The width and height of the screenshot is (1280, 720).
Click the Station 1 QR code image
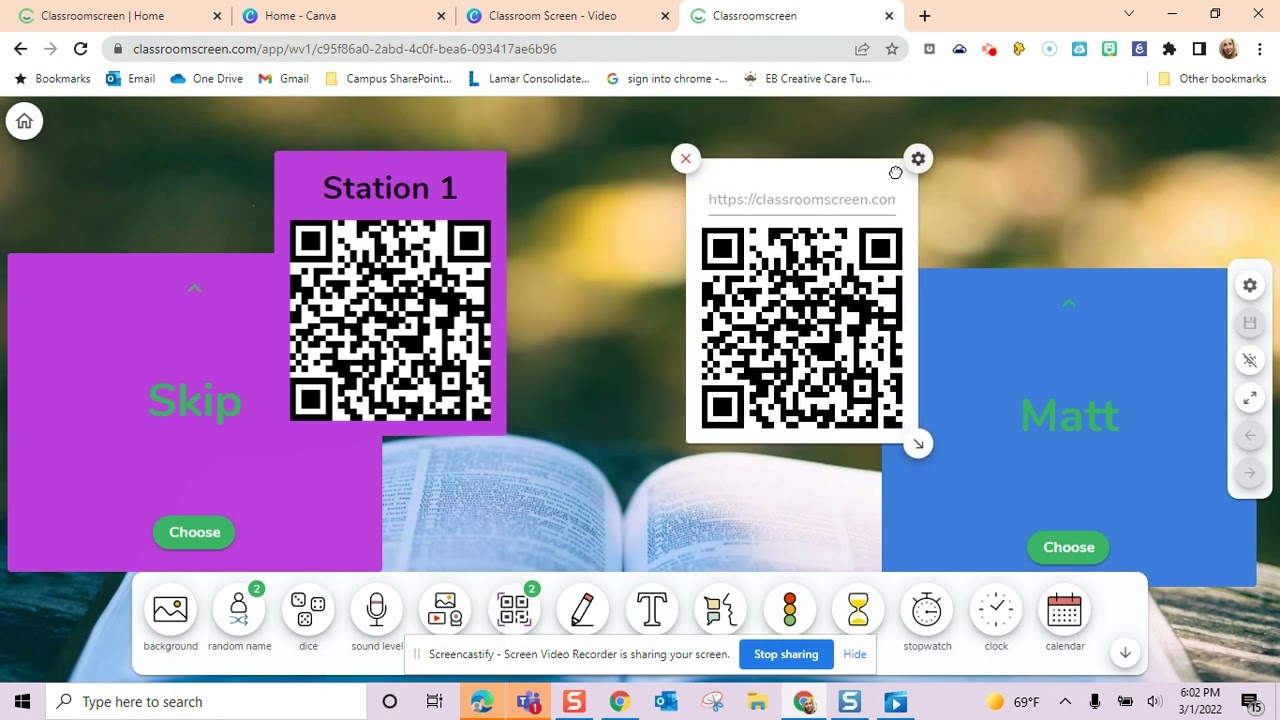(x=390, y=320)
